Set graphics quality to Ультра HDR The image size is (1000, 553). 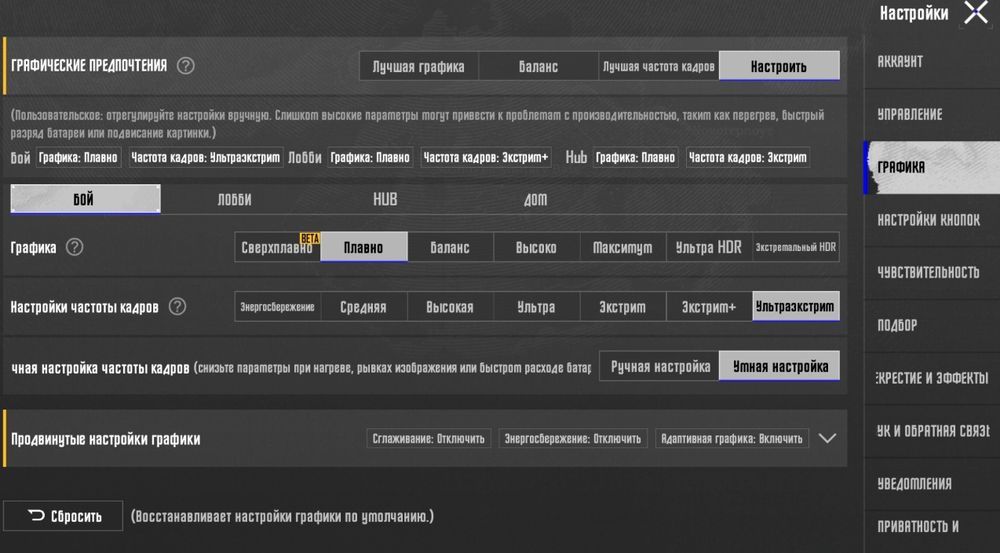click(709, 247)
